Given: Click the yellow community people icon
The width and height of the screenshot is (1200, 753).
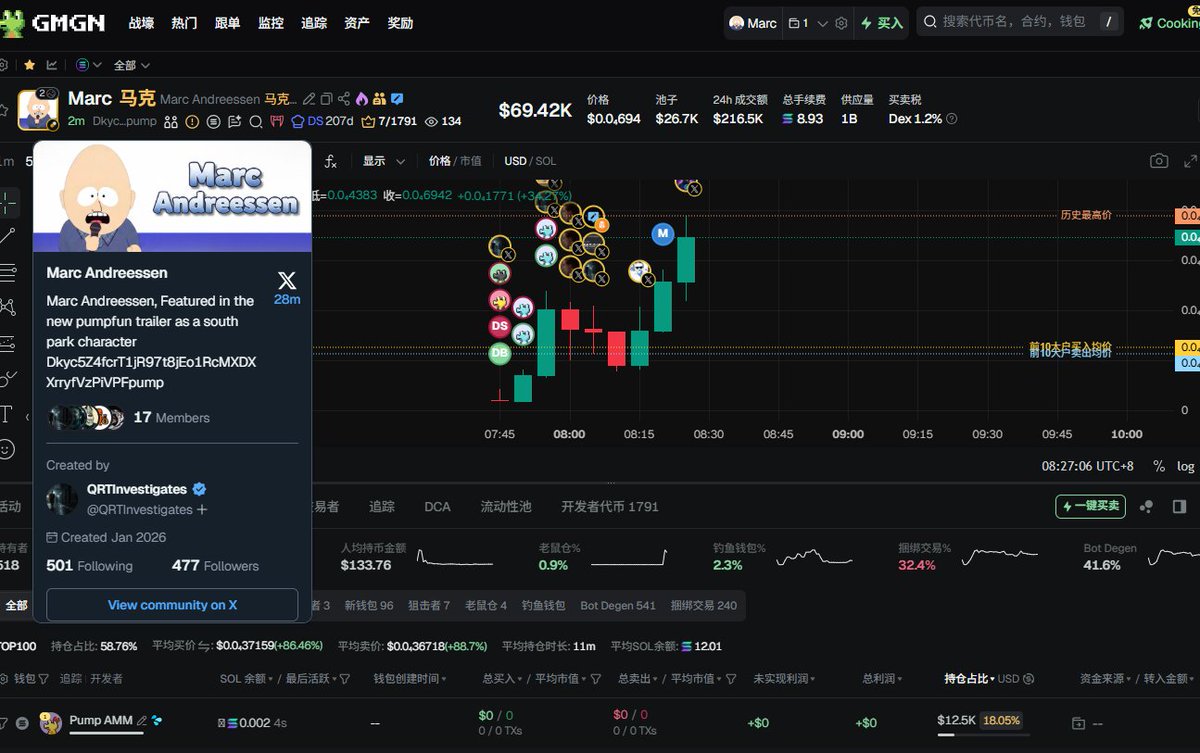Looking at the screenshot, I should click(379, 99).
